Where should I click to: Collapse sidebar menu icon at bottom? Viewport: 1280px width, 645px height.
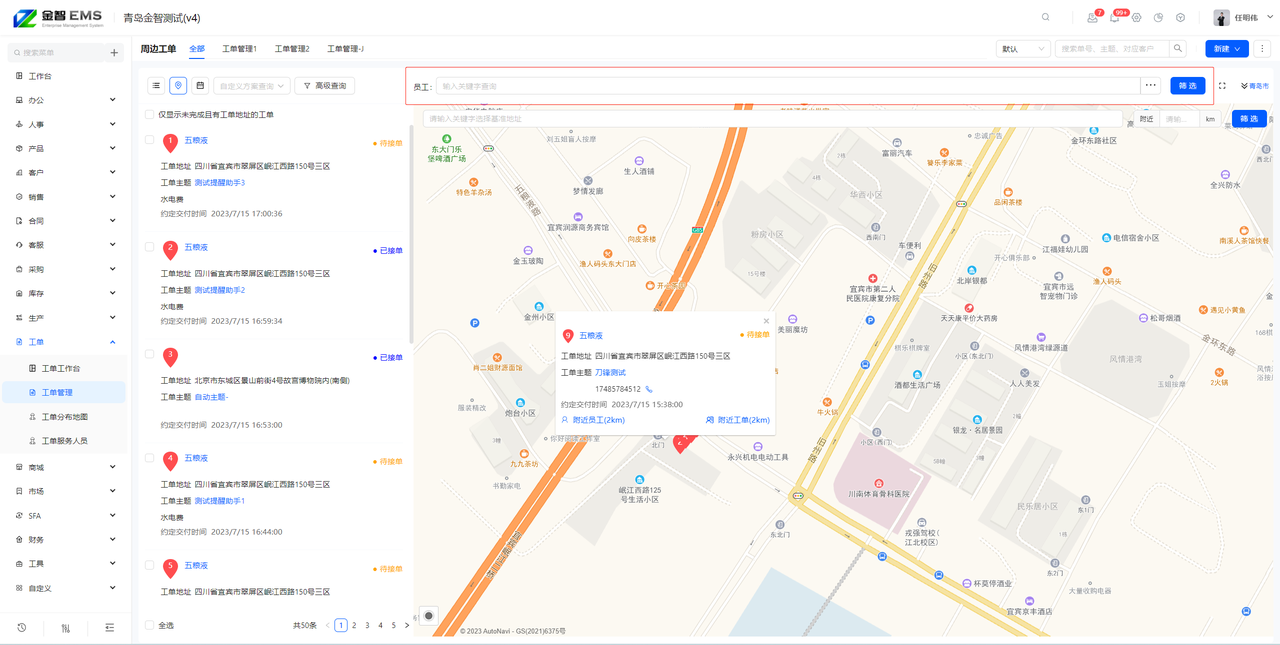coord(109,628)
